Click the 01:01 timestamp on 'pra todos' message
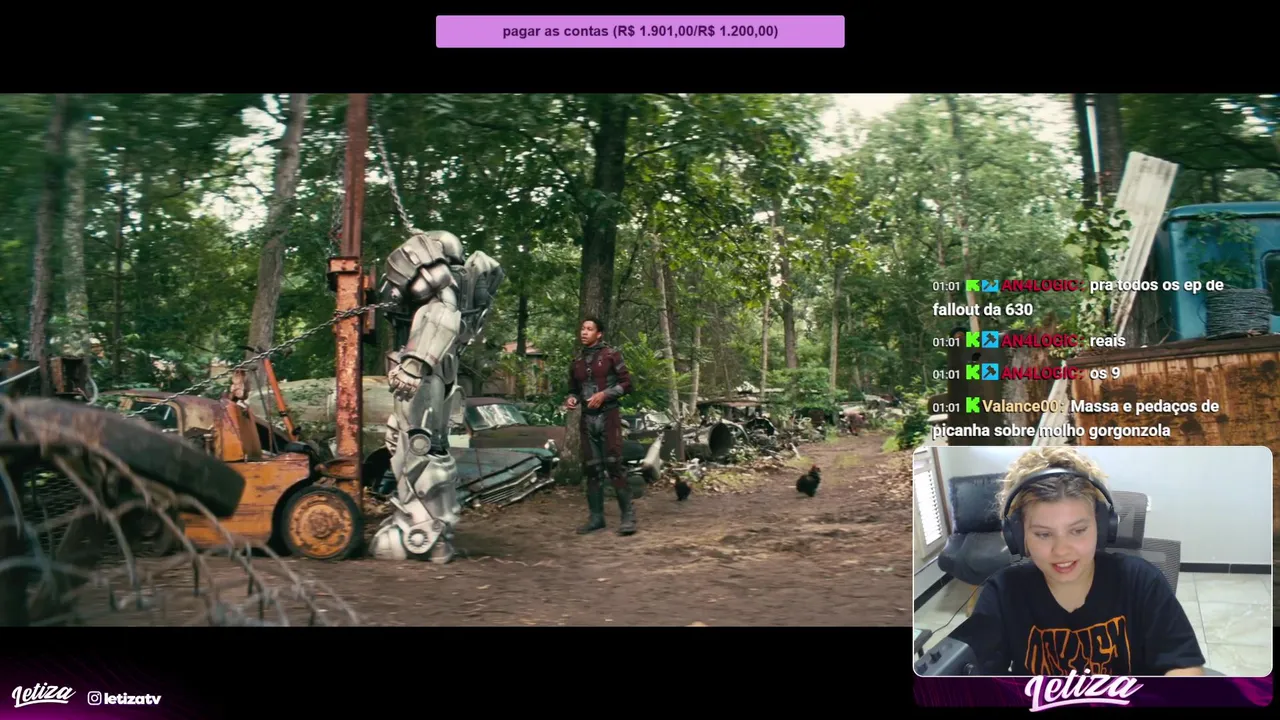1280x720 pixels. click(946, 287)
